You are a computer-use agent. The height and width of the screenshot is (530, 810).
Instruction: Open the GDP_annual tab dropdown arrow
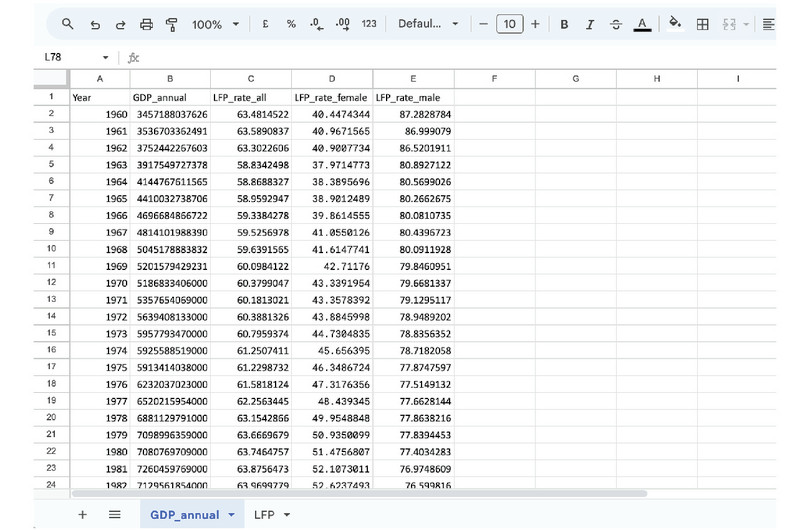point(231,515)
